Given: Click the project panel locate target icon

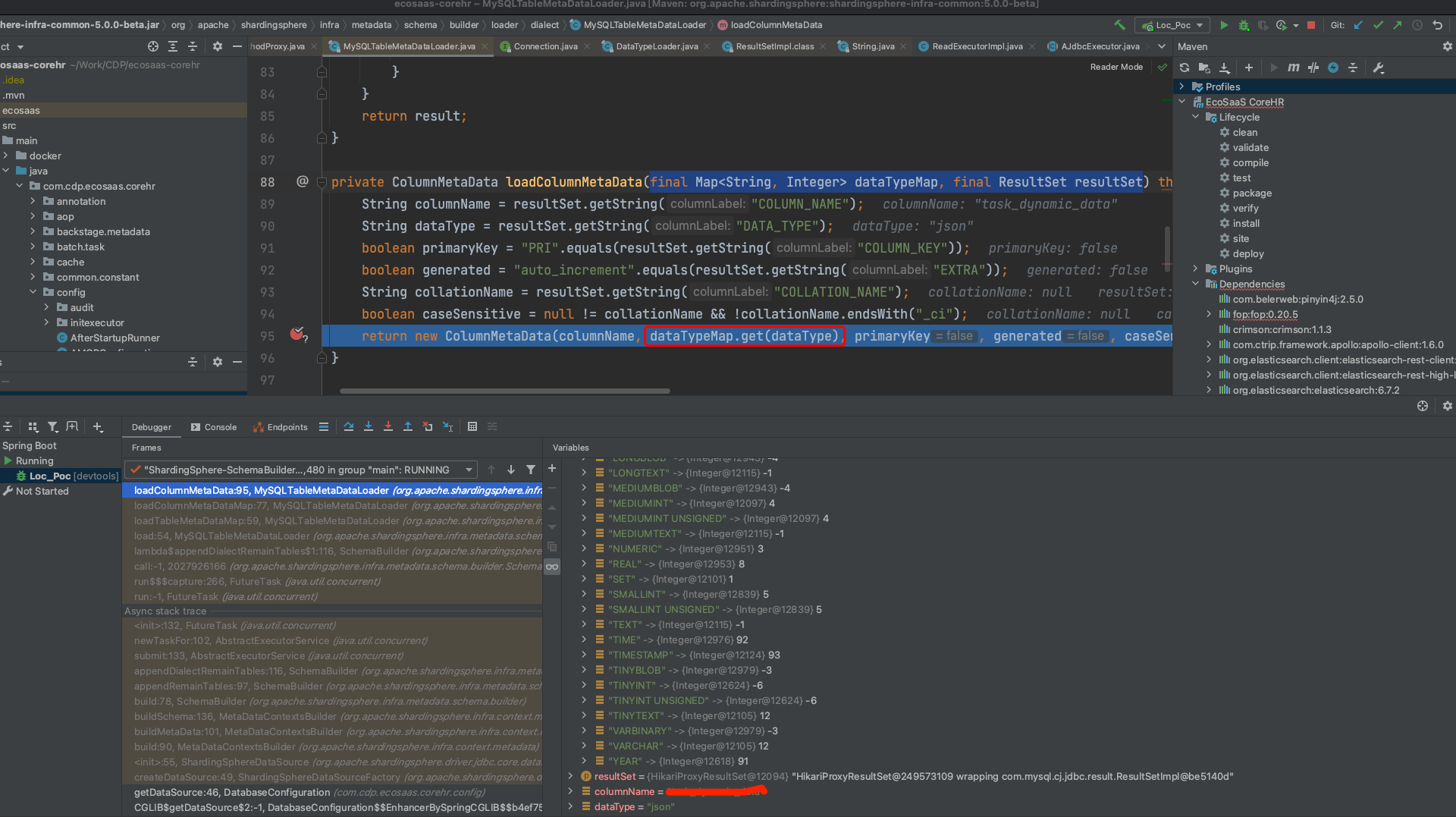Looking at the screenshot, I should 153,46.
